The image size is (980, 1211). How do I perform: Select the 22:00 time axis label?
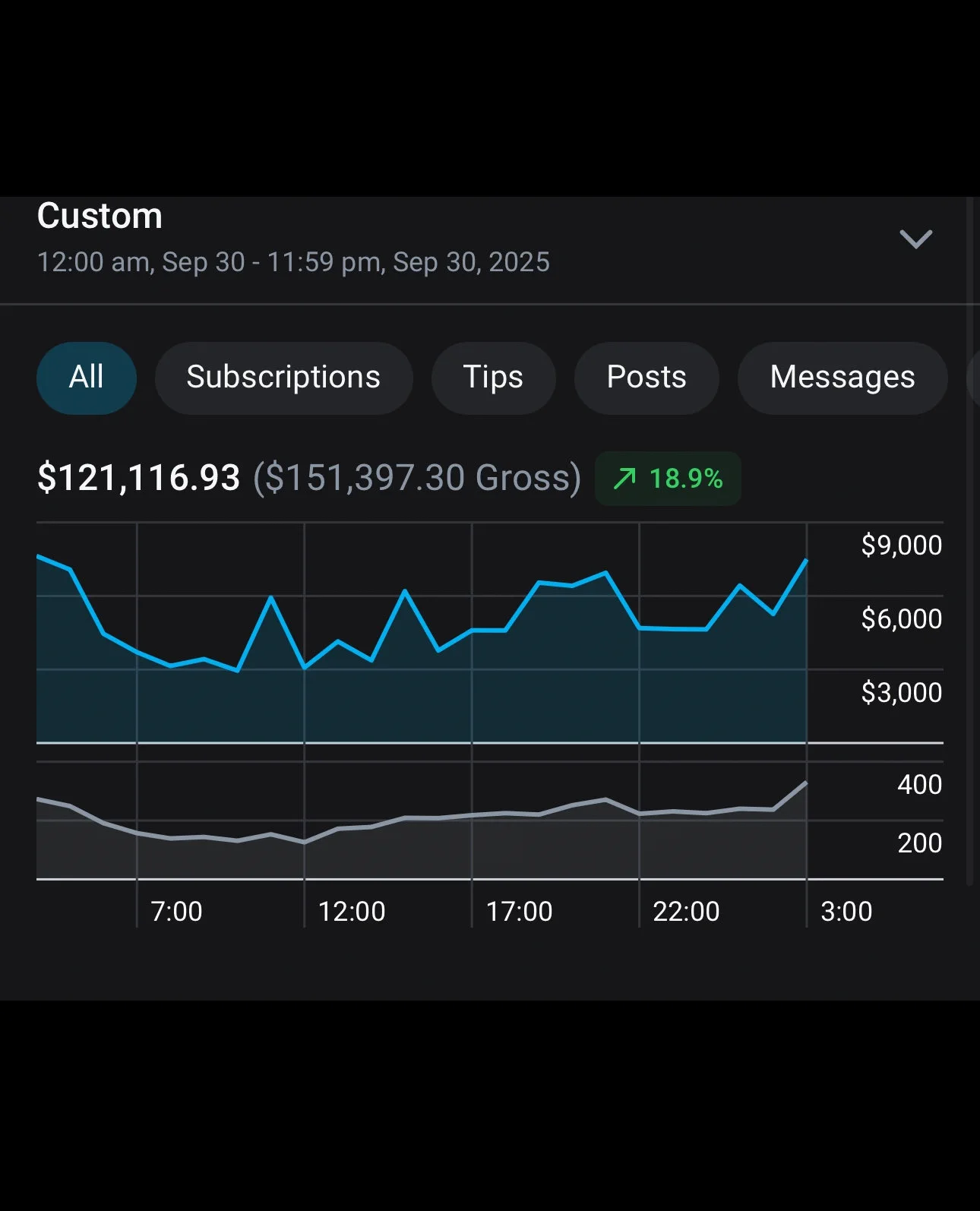coord(686,911)
